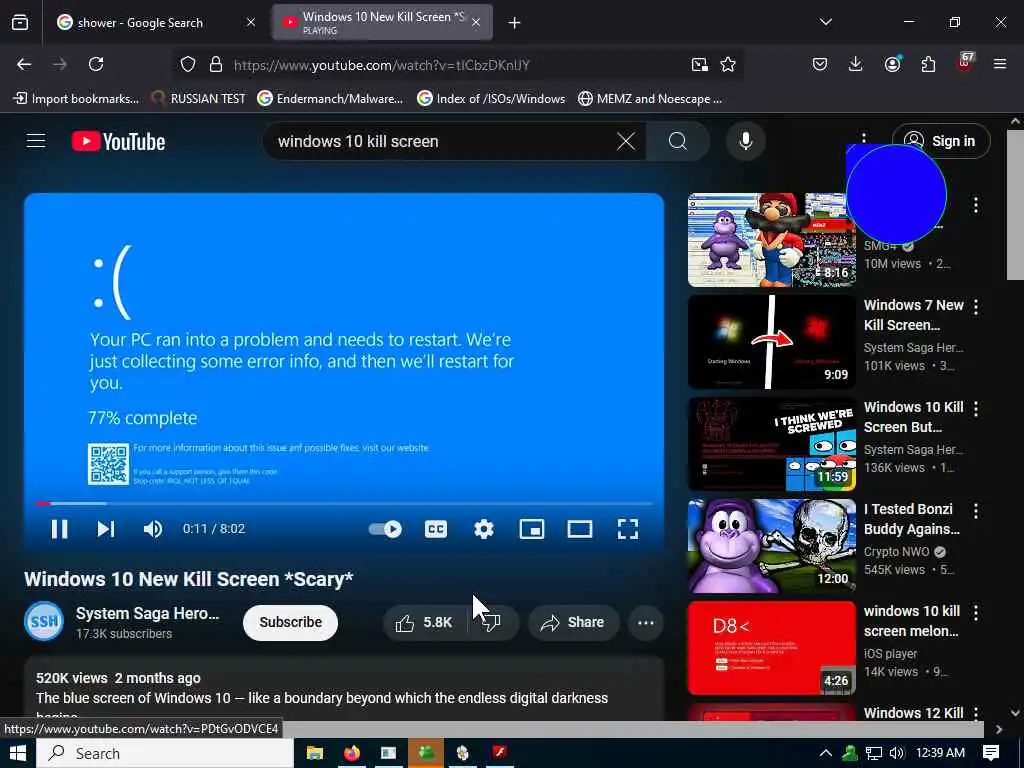Open options menu for I Tested Bonzi Buddy

(976, 511)
